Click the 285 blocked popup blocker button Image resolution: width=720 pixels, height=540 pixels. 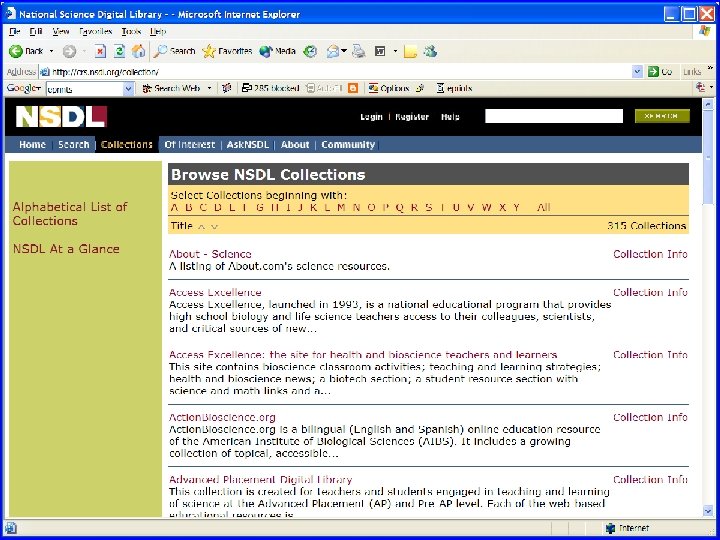click(270, 88)
